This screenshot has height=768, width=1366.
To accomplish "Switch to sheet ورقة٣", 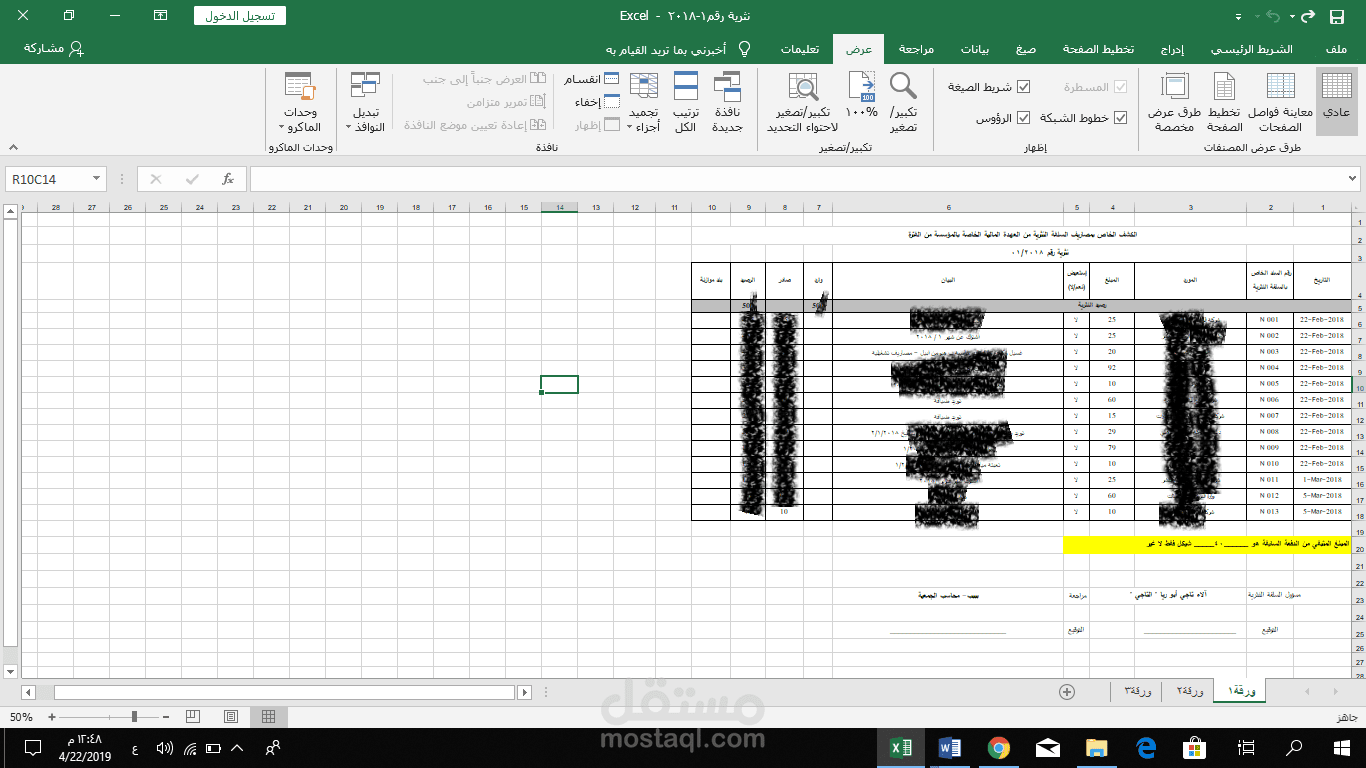I will point(1137,691).
